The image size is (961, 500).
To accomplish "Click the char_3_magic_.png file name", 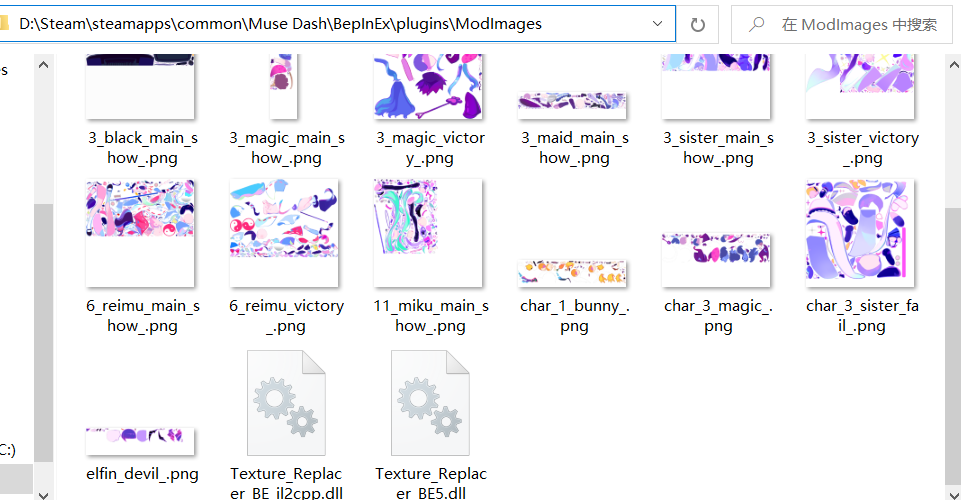I will tap(718, 316).
